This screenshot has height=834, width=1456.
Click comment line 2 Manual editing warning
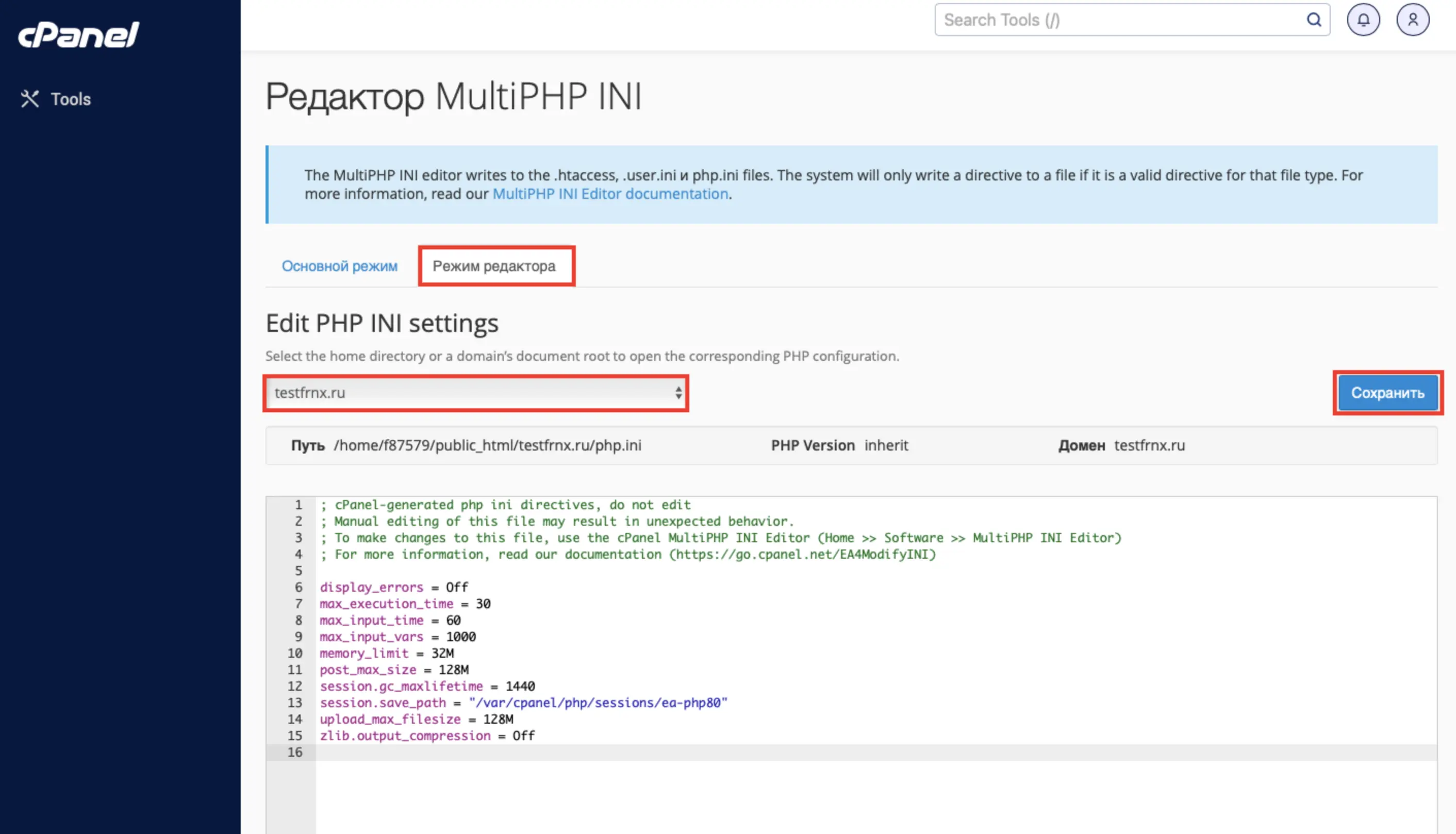coord(557,522)
